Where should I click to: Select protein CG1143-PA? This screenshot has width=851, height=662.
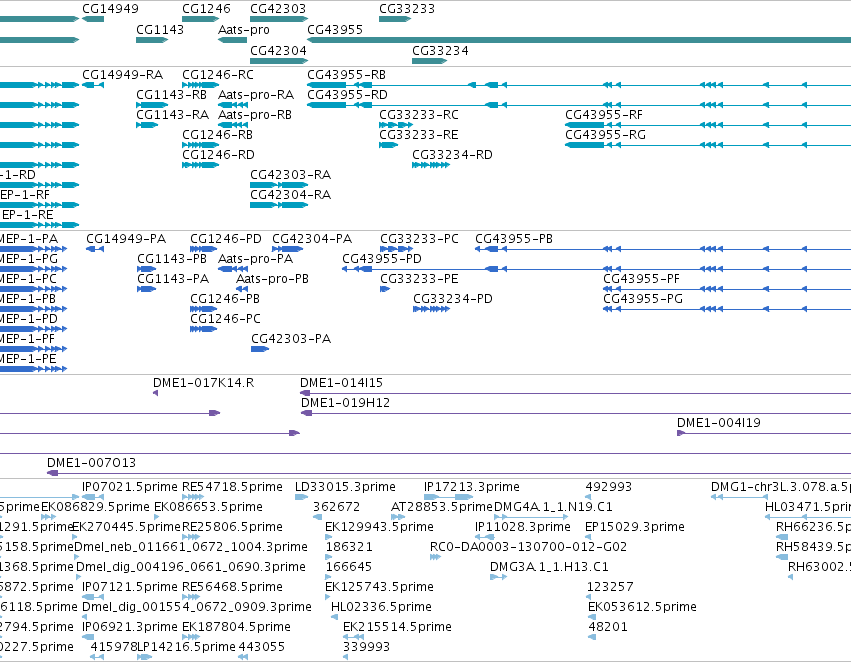(x=173, y=279)
